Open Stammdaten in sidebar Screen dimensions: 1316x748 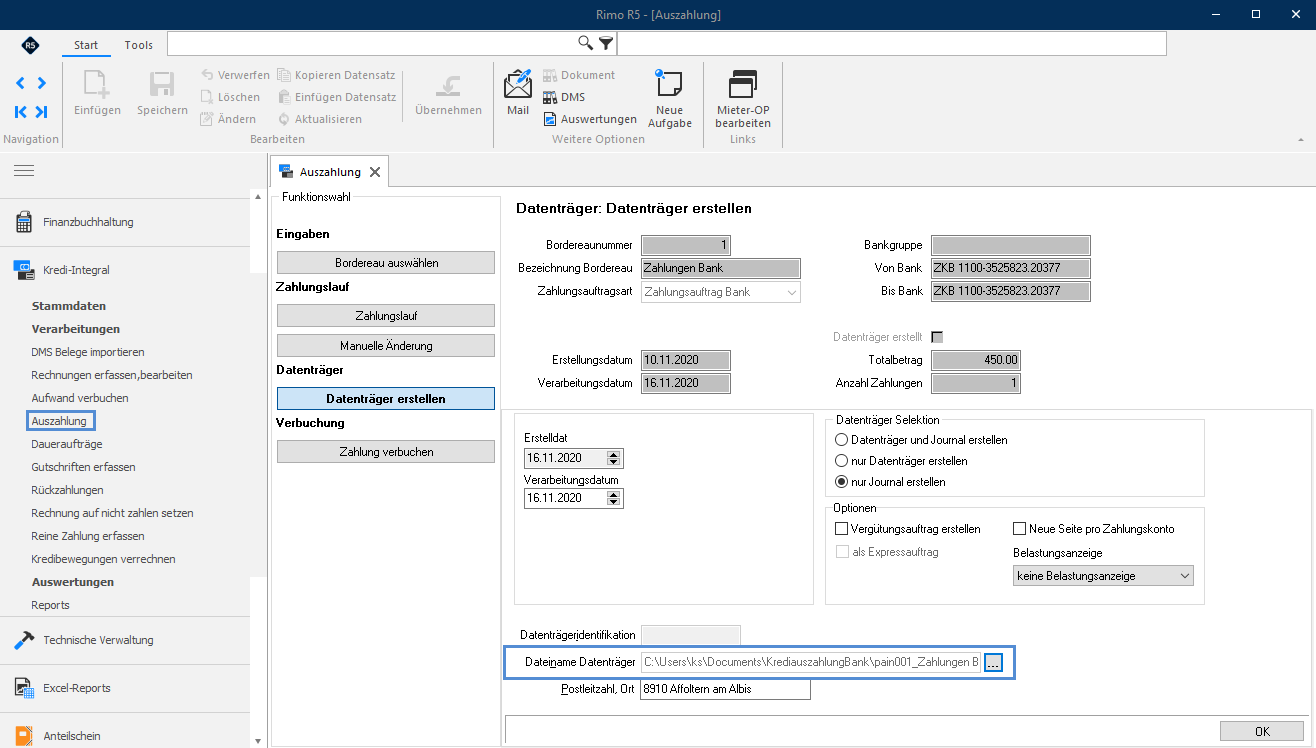tap(69, 306)
